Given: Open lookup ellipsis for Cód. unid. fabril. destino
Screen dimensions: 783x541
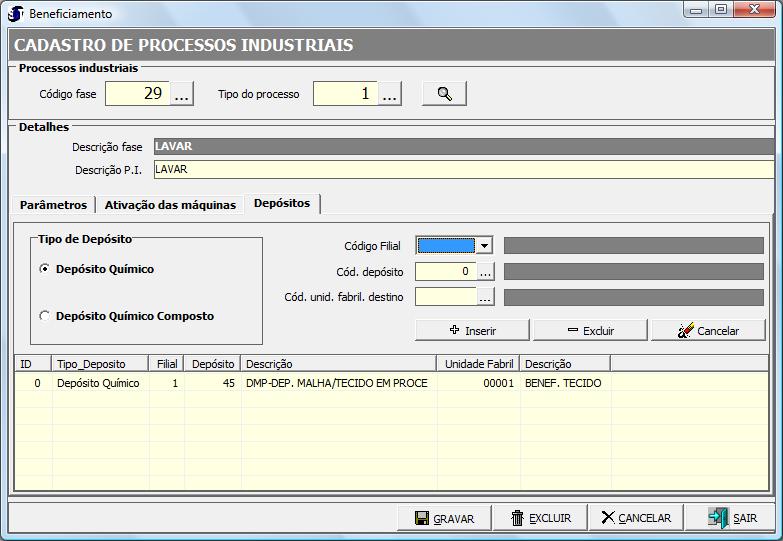Looking at the screenshot, I should tap(485, 297).
